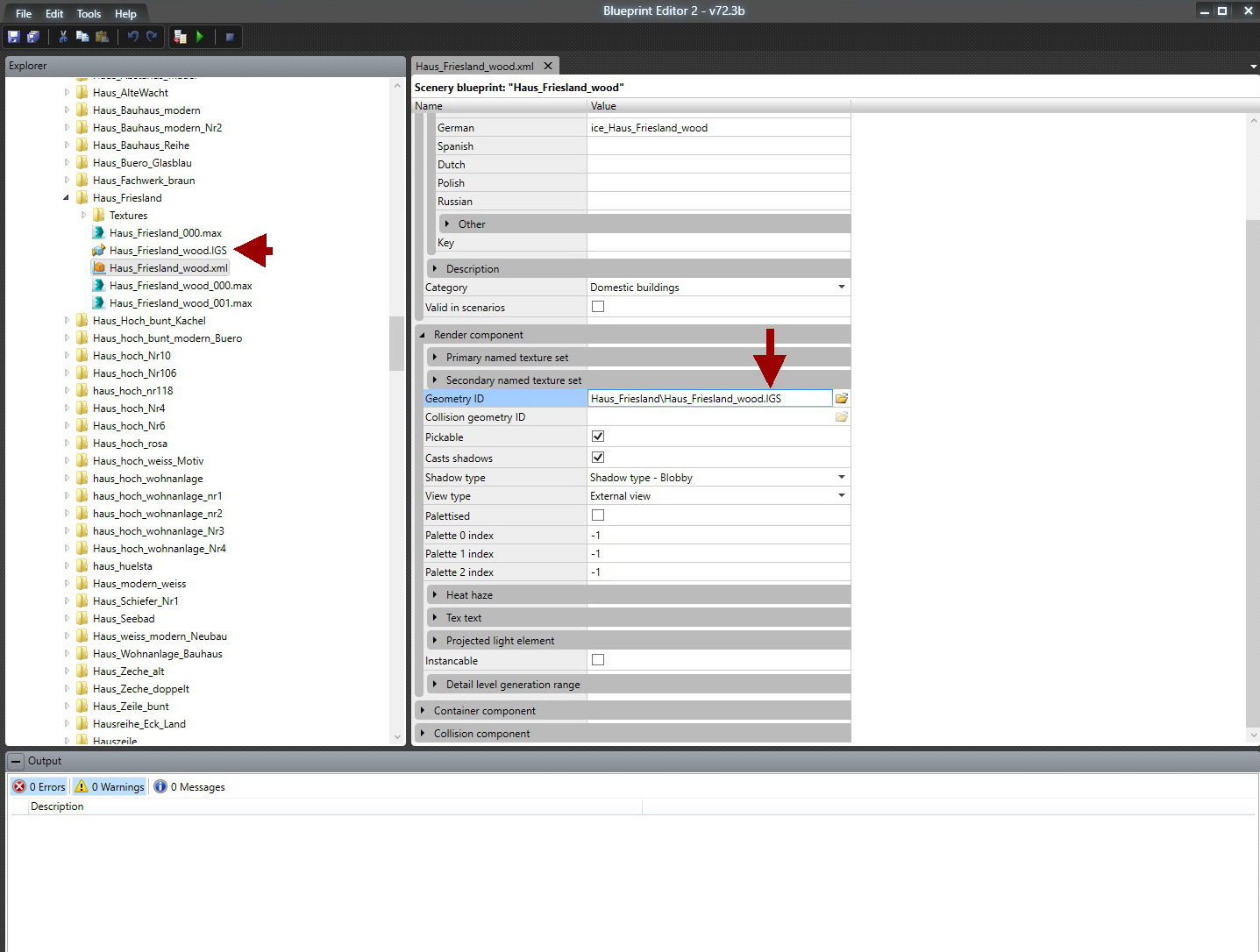This screenshot has height=952, width=1260.
Task: Expand the Description section
Action: coord(435,269)
